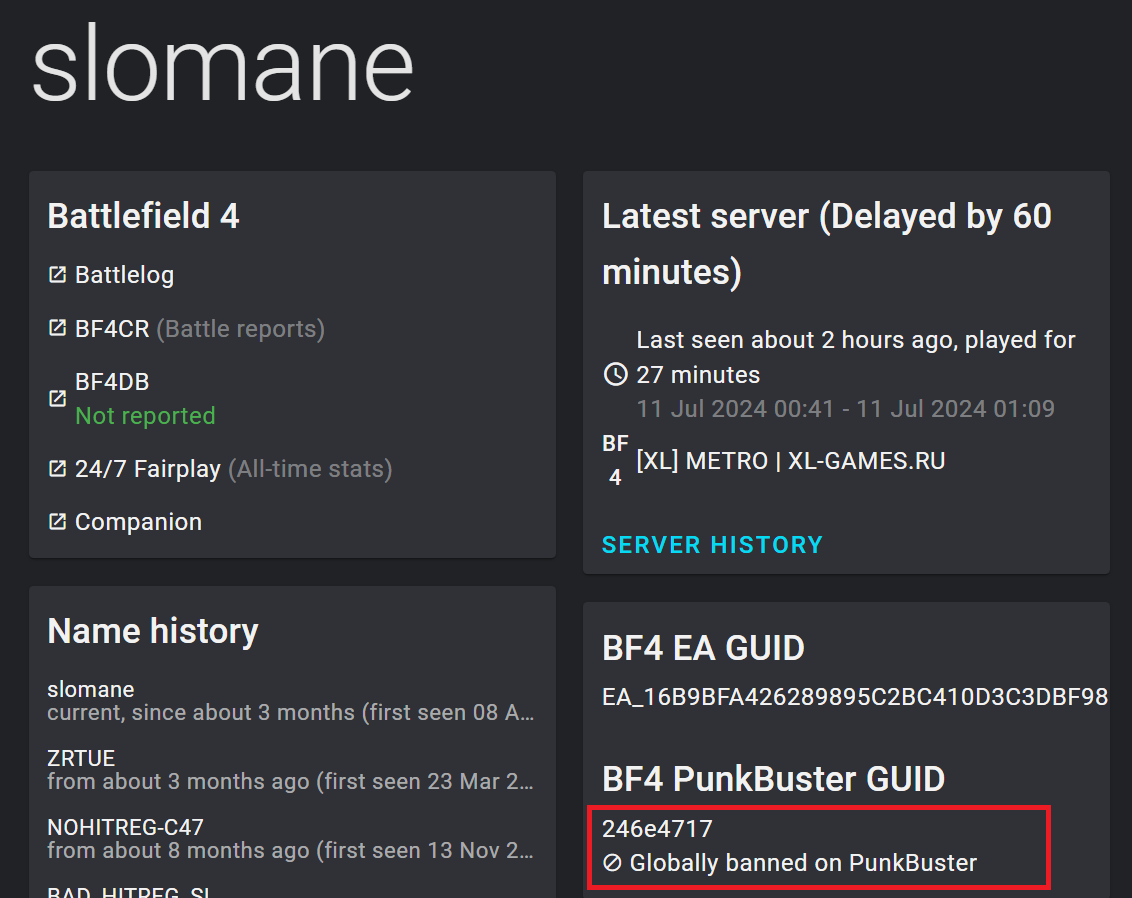Open the Battlelog profile link
This screenshot has height=898, width=1132.
click(x=124, y=275)
